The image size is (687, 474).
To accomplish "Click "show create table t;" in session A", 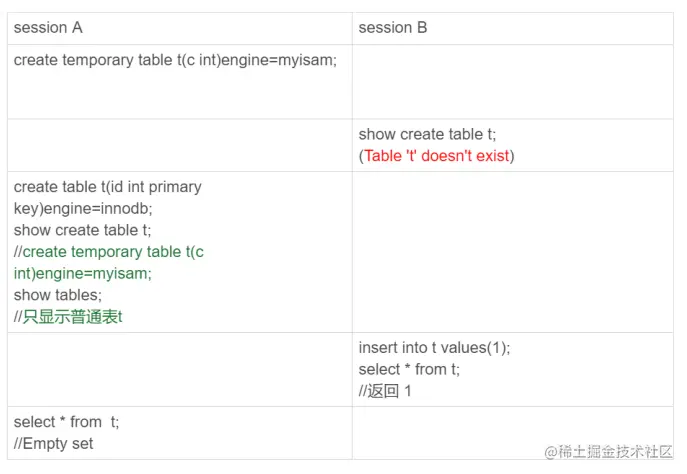I will click(82, 230).
